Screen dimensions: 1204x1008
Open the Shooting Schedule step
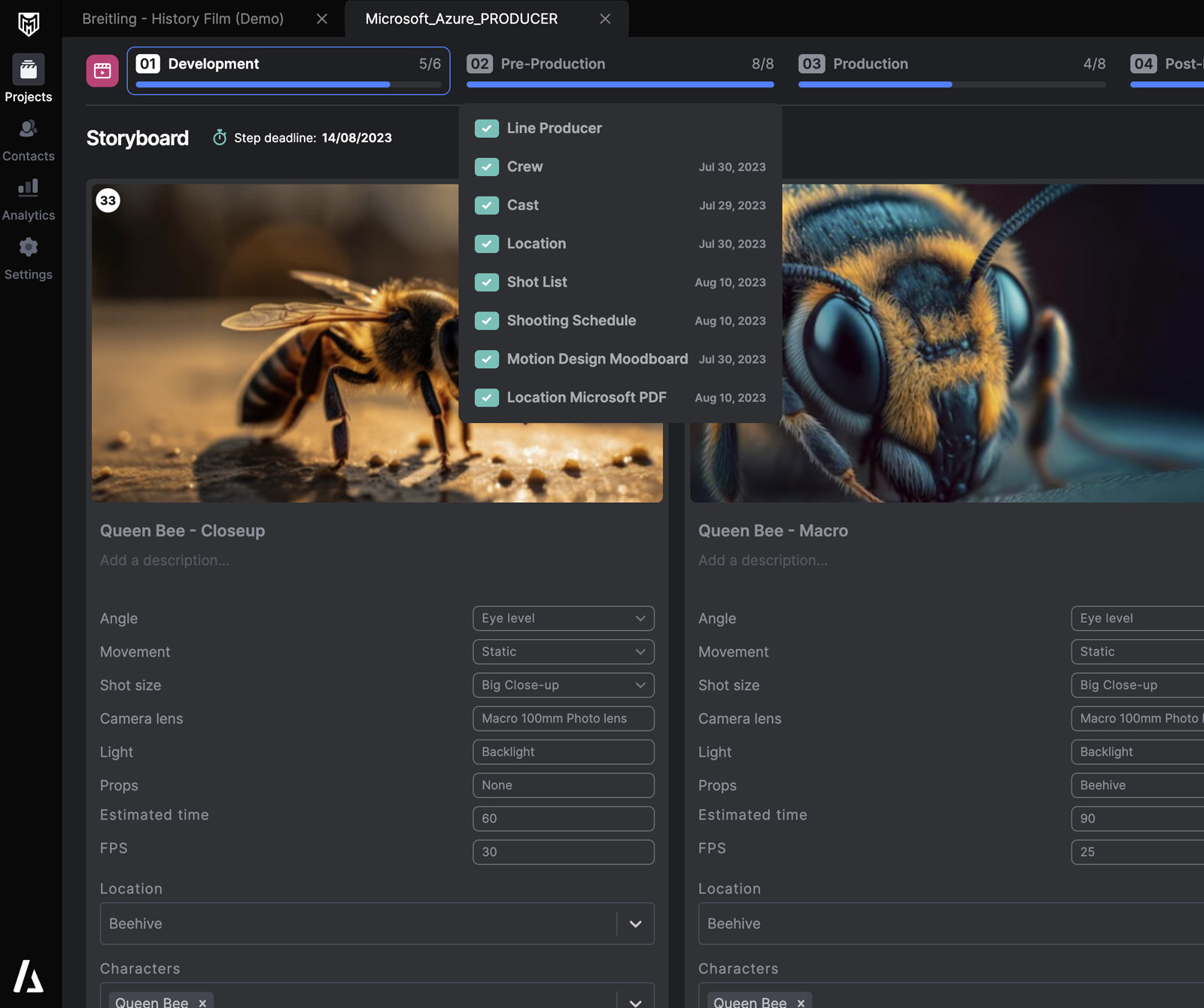pos(571,321)
